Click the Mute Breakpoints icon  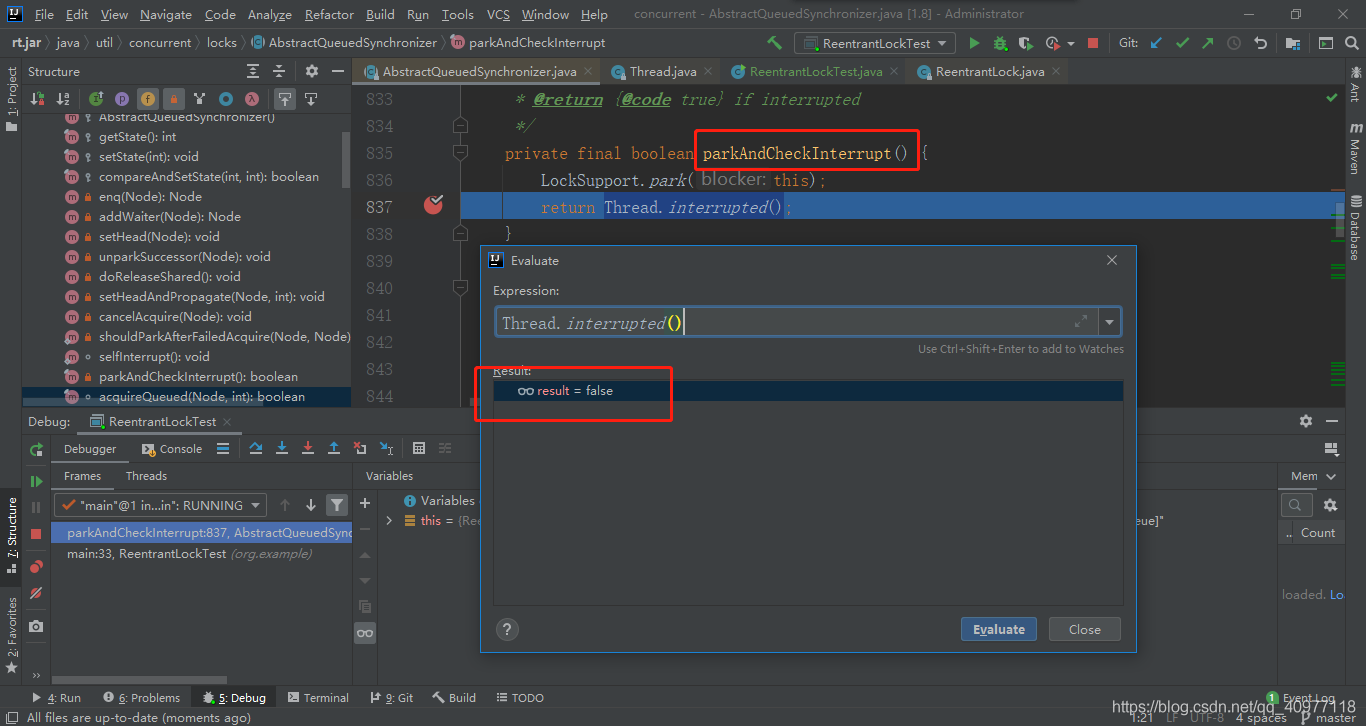[36, 593]
